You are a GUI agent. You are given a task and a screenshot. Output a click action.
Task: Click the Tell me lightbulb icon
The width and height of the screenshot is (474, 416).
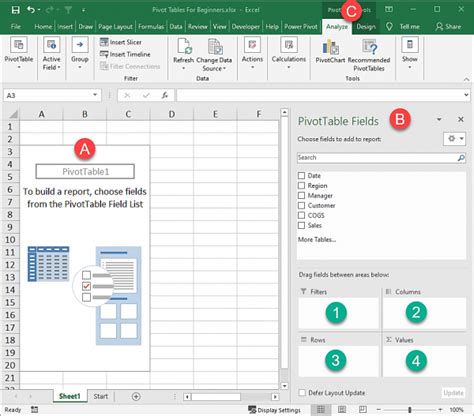(389, 27)
